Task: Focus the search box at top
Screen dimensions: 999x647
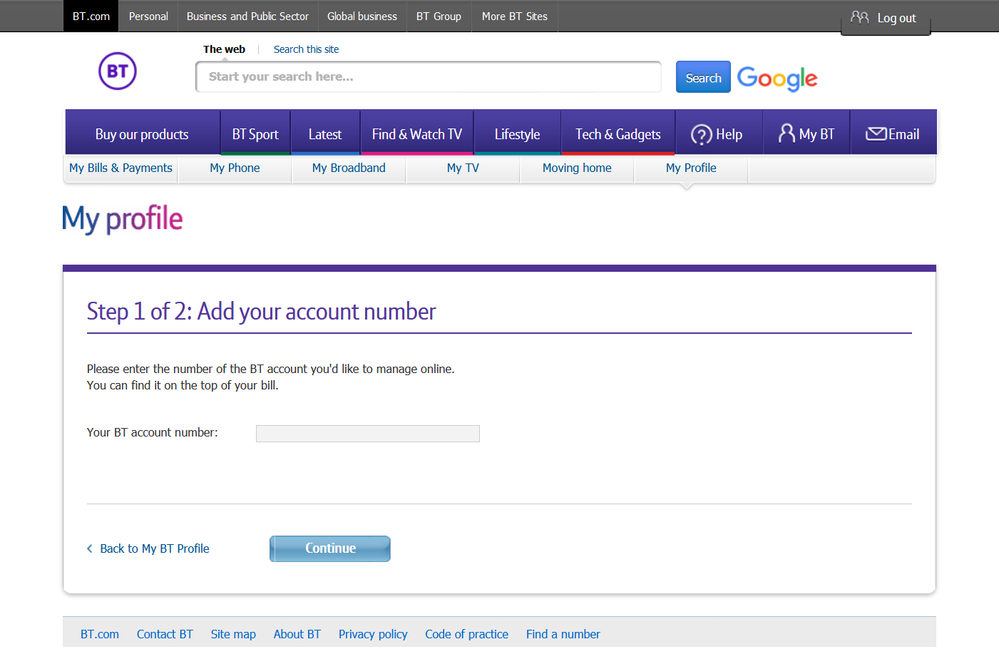Action: point(428,77)
